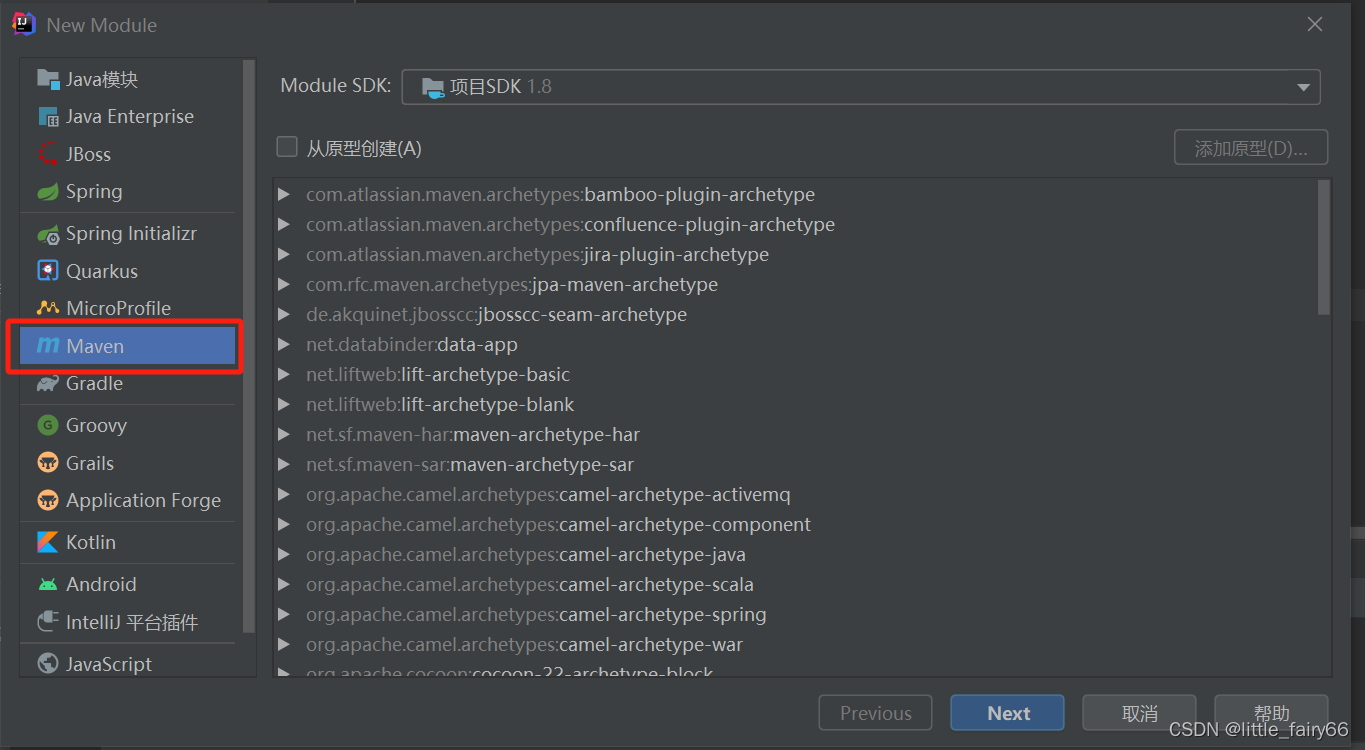Click the 添加原型(D)... button

[x=1251, y=148]
